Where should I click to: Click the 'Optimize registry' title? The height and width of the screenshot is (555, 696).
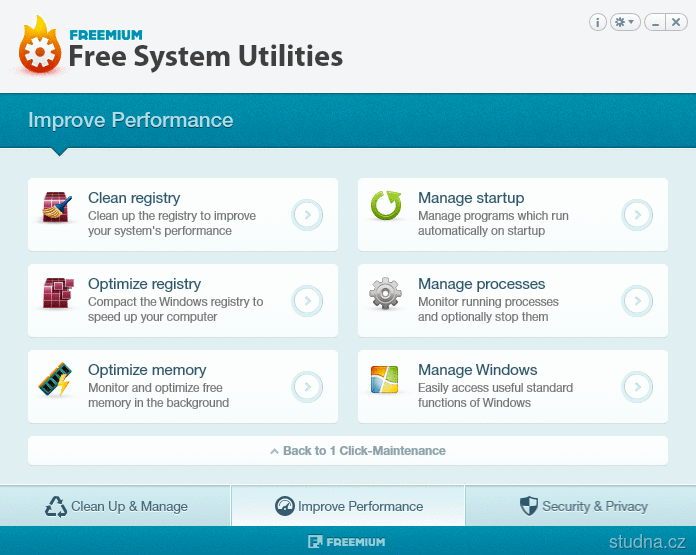(x=144, y=284)
